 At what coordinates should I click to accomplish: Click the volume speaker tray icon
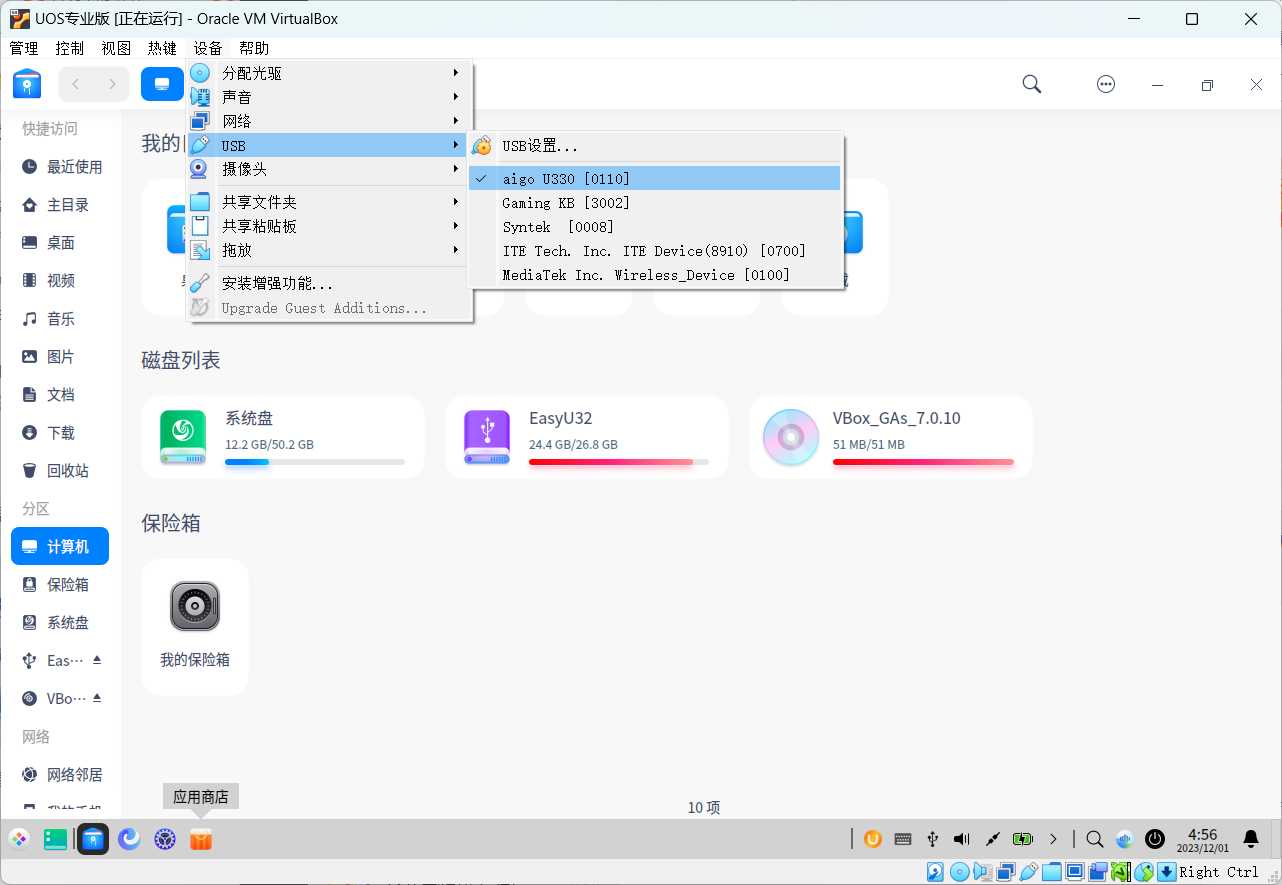click(962, 839)
